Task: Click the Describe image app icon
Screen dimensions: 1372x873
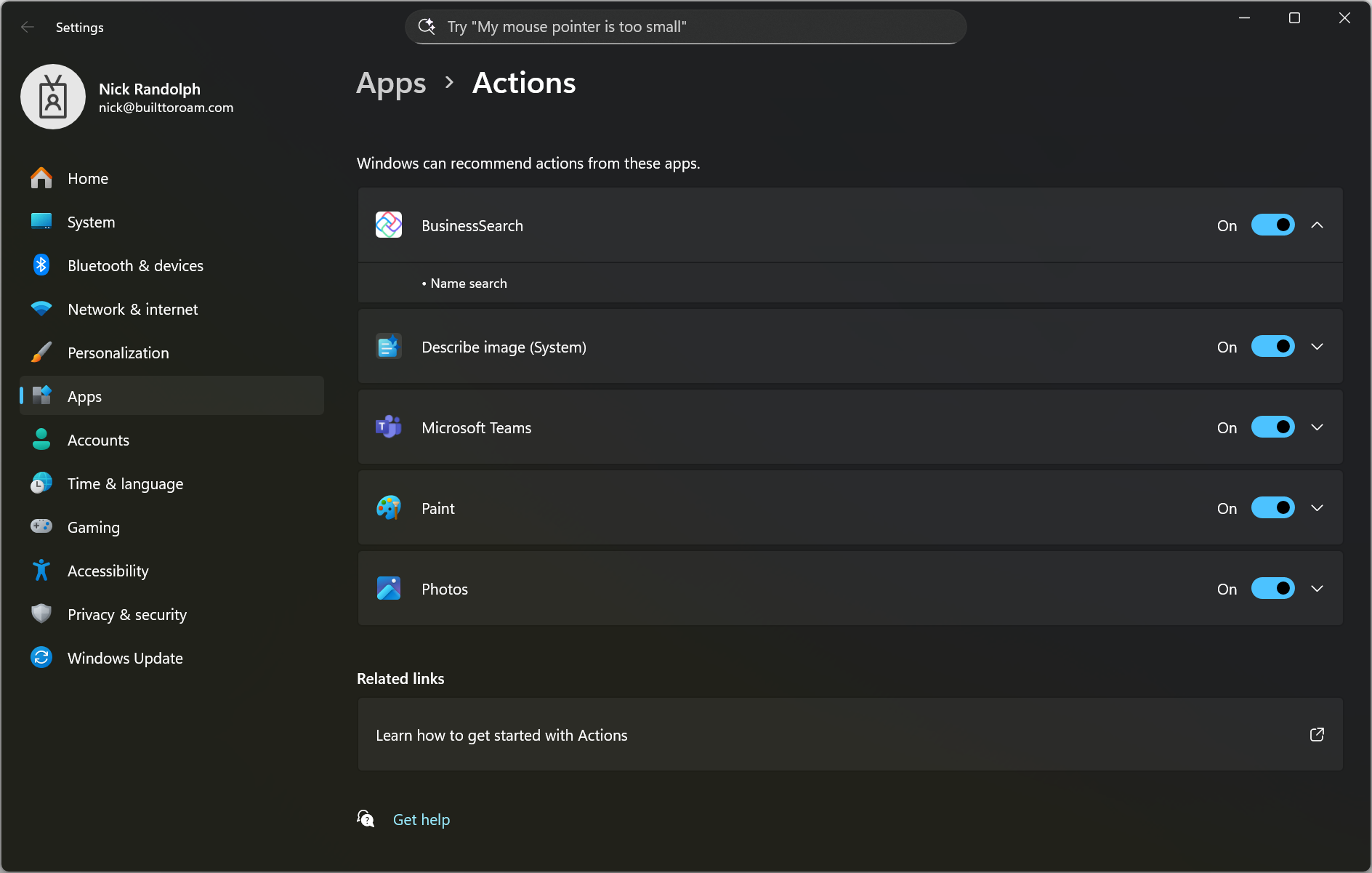Action: pyautogui.click(x=389, y=347)
